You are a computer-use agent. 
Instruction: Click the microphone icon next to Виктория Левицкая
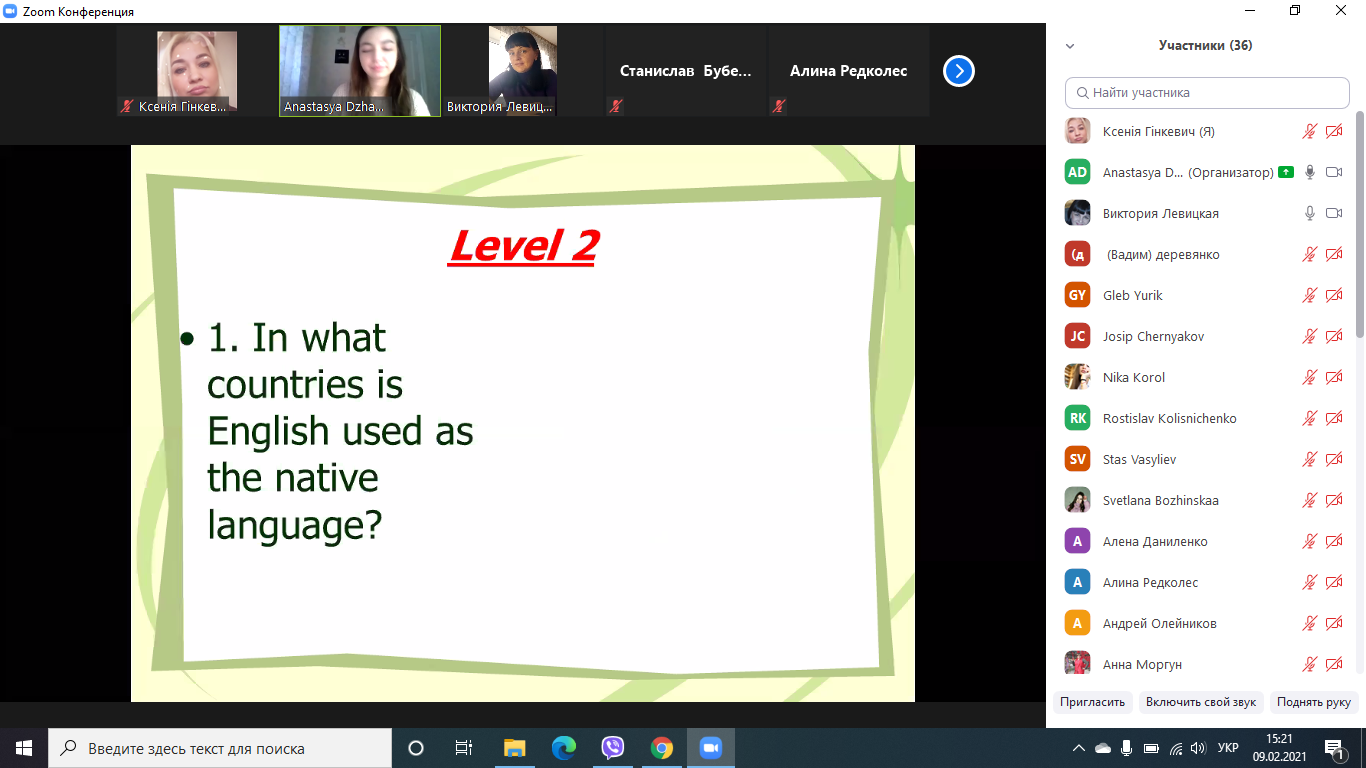pos(1310,213)
